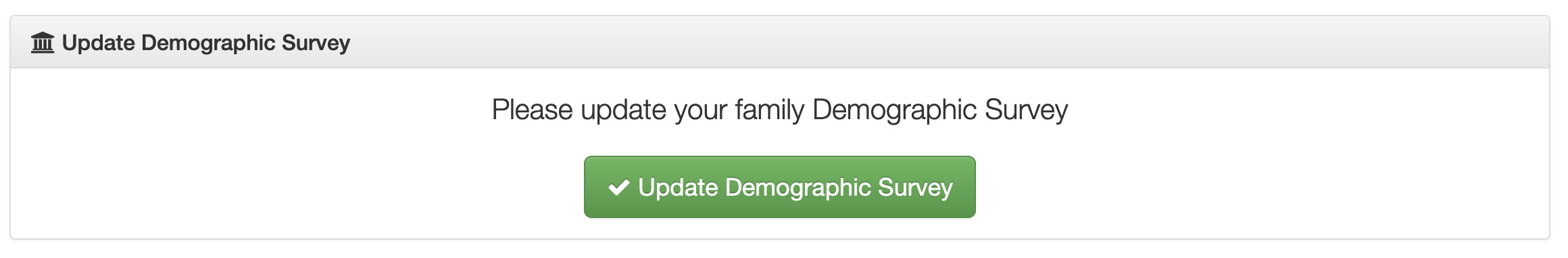Viewport: 1568px width, 258px height.
Task: Click 'Demographic Survey' in the centered prompt sentence
Action: (940, 110)
